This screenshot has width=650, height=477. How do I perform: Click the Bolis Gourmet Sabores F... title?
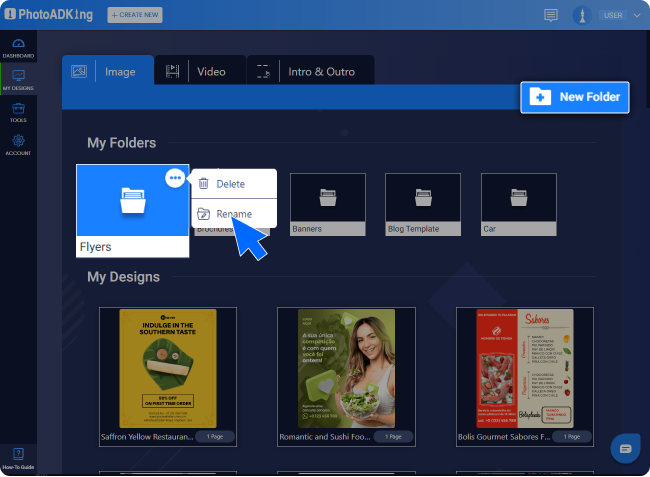point(504,437)
